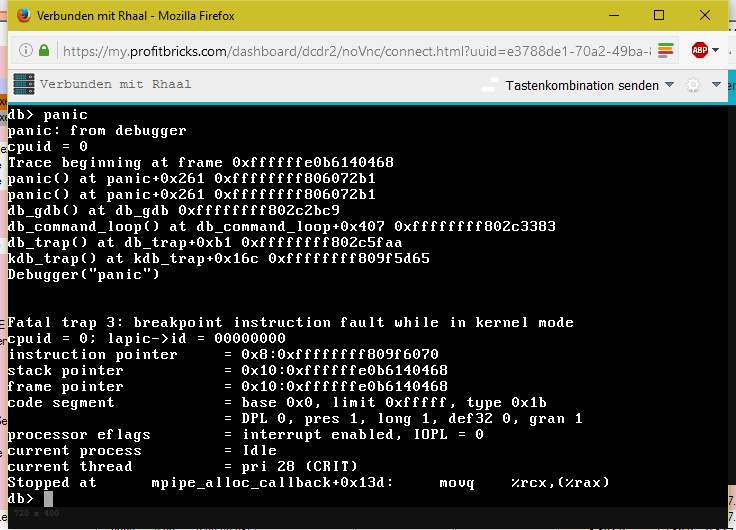Click the server rack icon in noVNC toolbar
The width and height of the screenshot is (736, 530).
[x=22, y=85]
